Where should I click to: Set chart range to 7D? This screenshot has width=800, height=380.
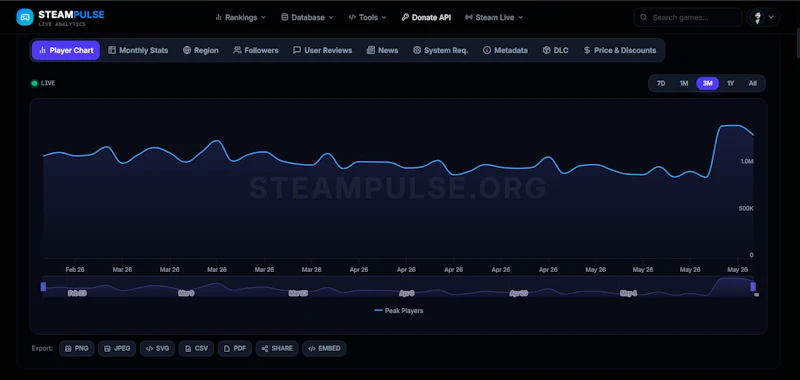[x=661, y=83]
